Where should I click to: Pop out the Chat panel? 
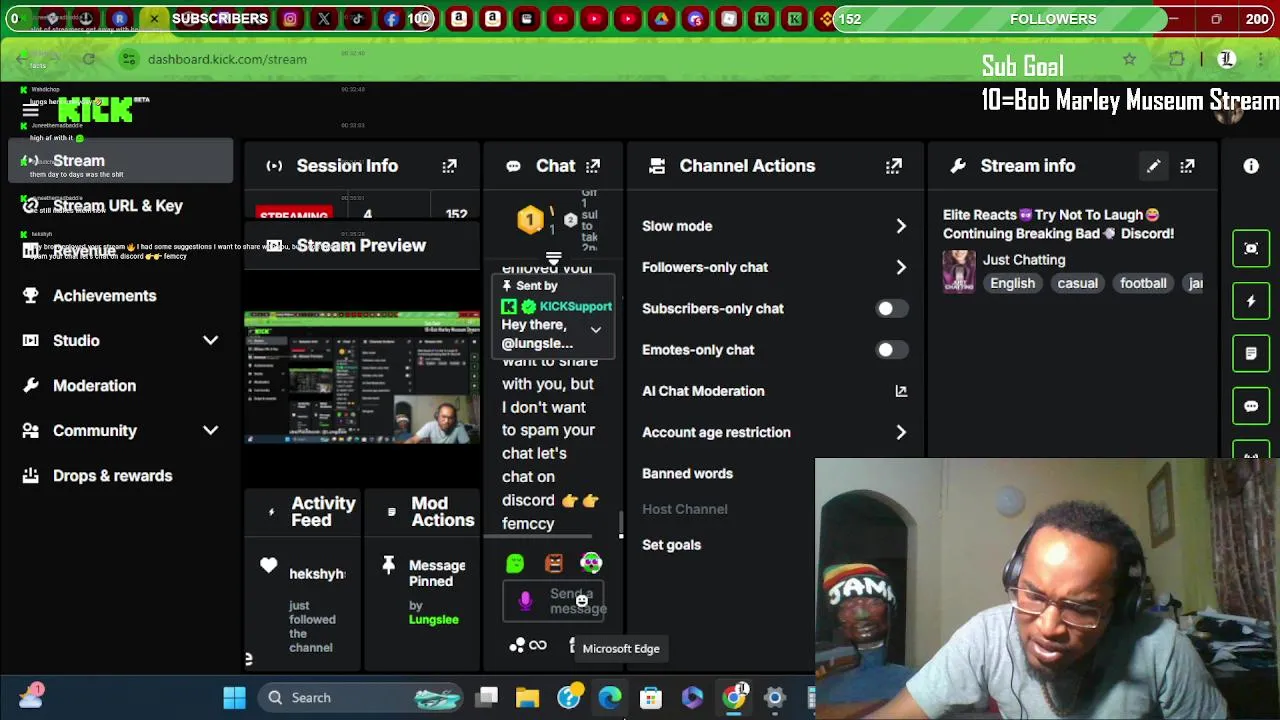click(x=593, y=166)
